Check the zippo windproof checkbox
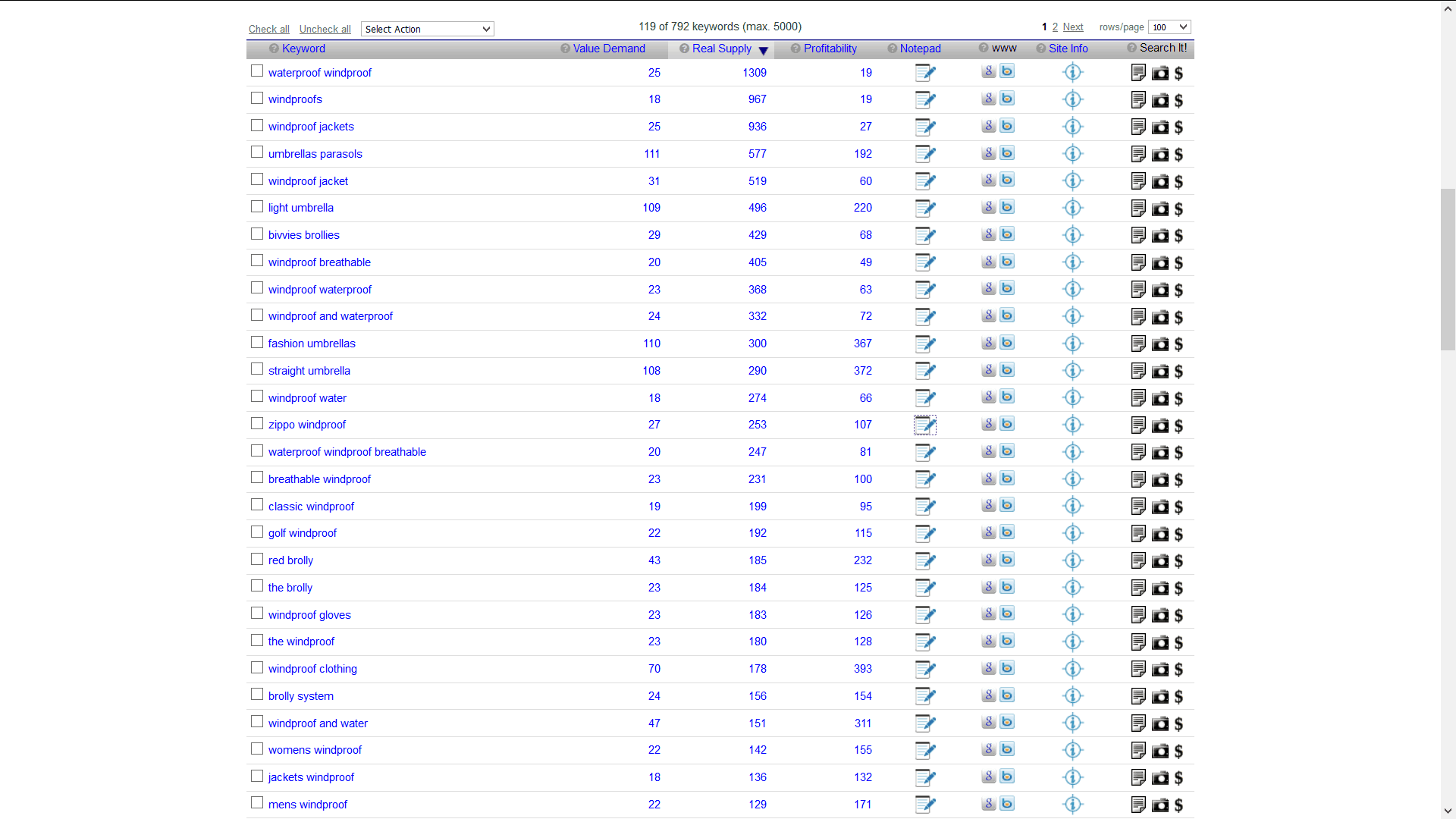The width and height of the screenshot is (1456, 819). coord(257,423)
